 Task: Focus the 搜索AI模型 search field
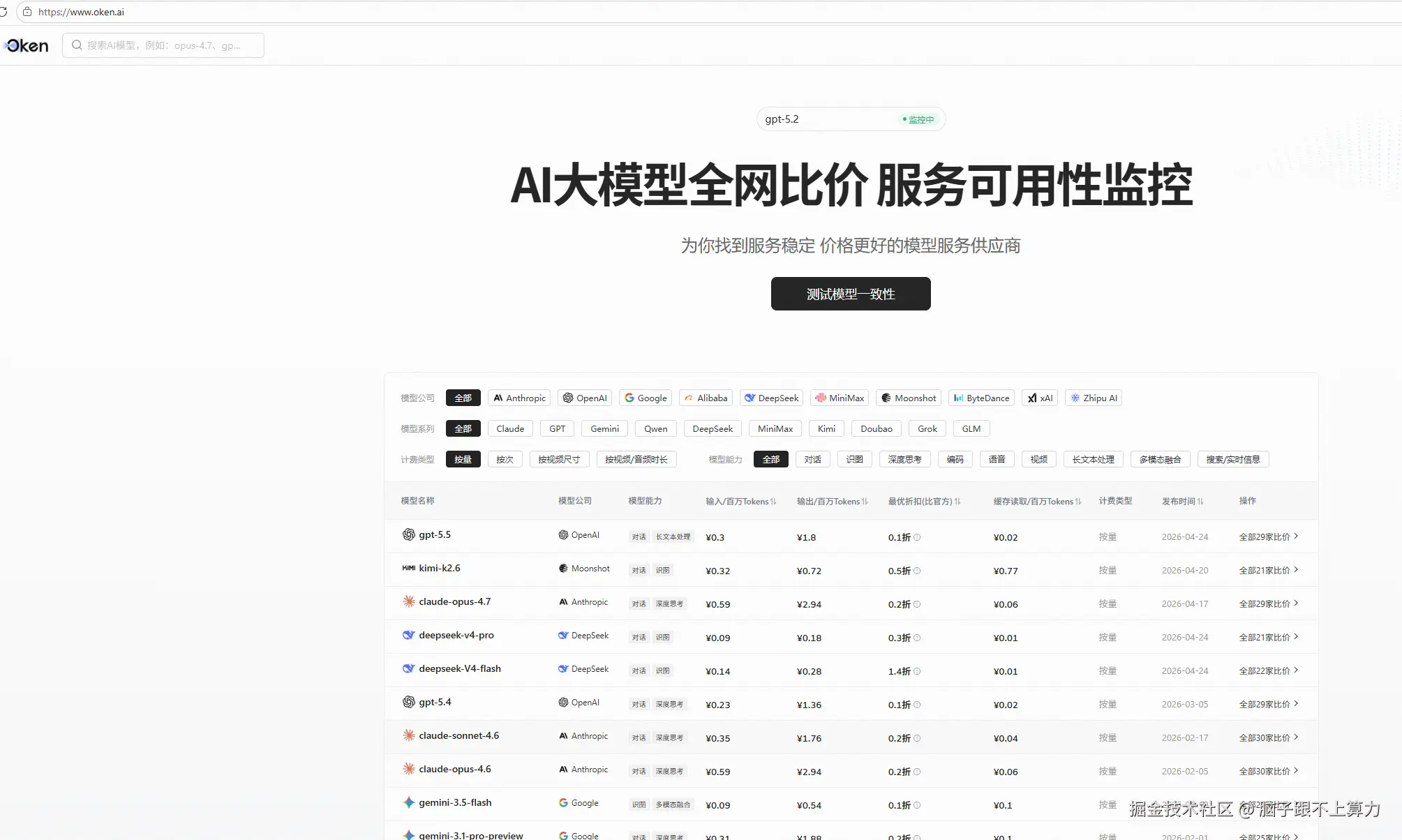coord(163,45)
